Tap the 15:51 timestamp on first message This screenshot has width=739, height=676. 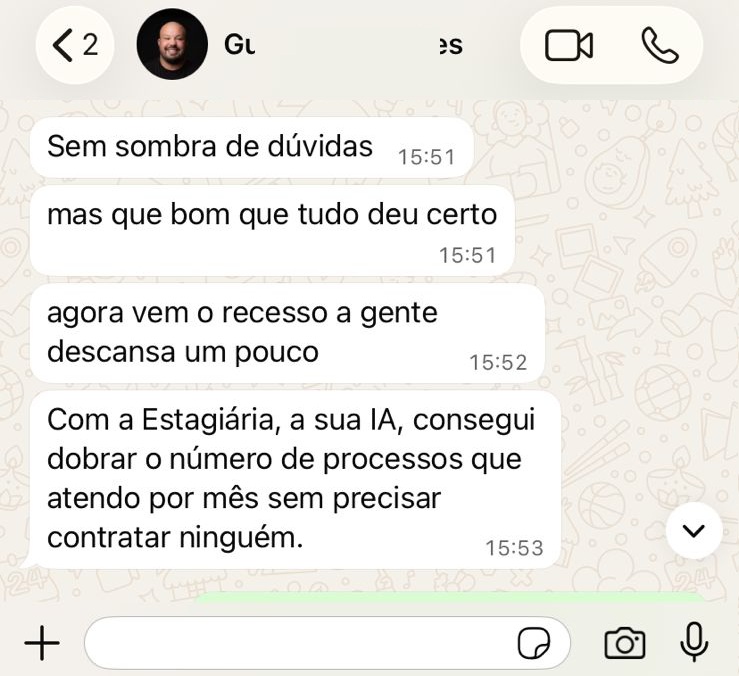pos(427,157)
